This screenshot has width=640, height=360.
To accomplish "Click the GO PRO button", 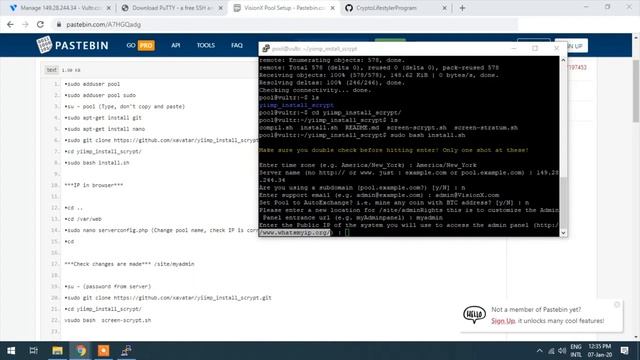I will coord(140,45).
